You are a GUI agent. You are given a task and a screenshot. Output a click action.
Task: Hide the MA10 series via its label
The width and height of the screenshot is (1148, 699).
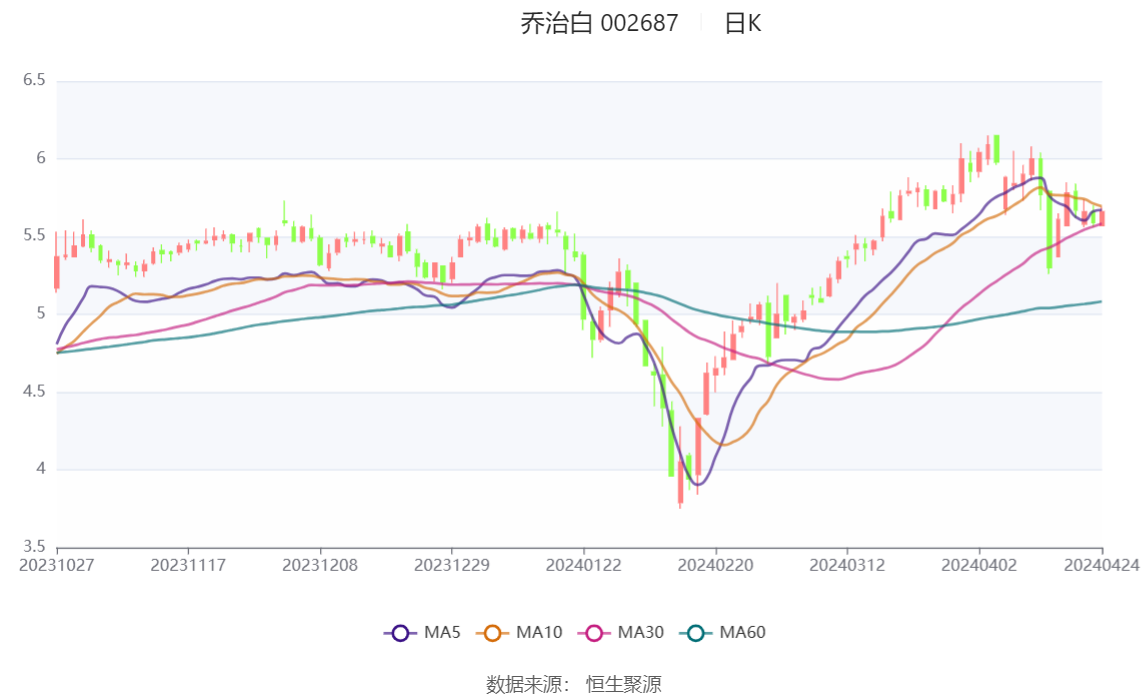click(x=539, y=633)
